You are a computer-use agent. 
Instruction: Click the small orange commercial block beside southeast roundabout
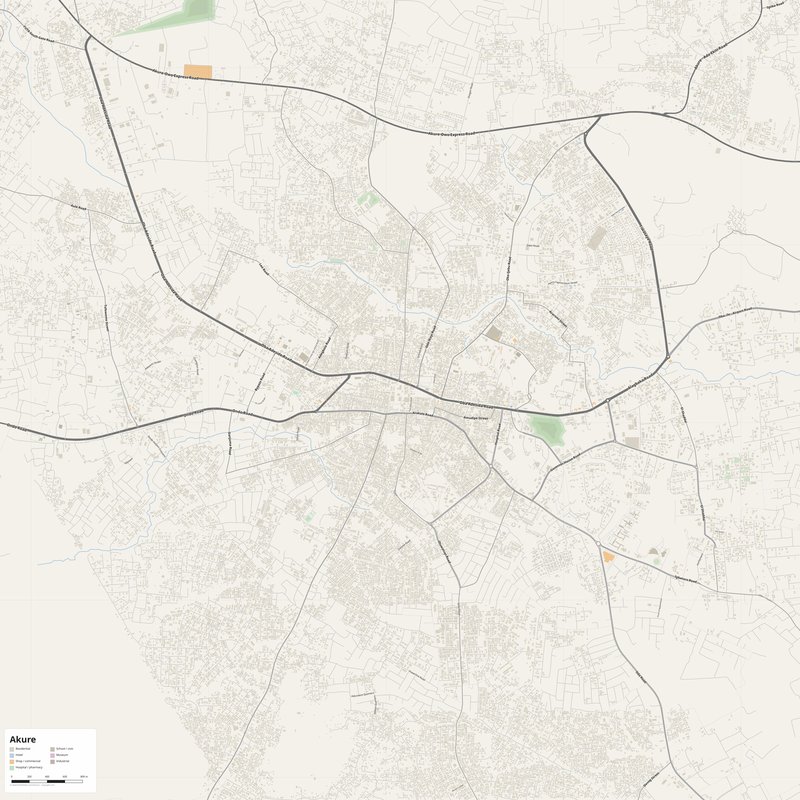pyautogui.click(x=608, y=557)
